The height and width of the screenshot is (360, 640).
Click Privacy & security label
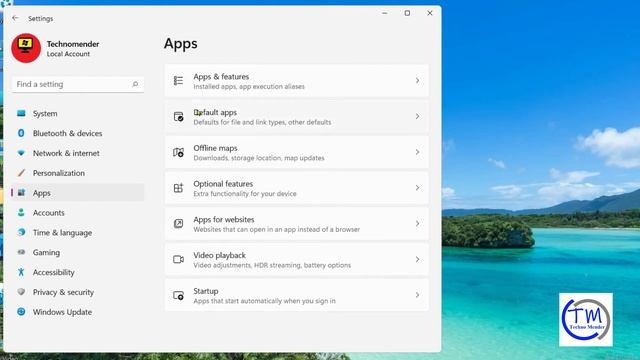point(63,292)
